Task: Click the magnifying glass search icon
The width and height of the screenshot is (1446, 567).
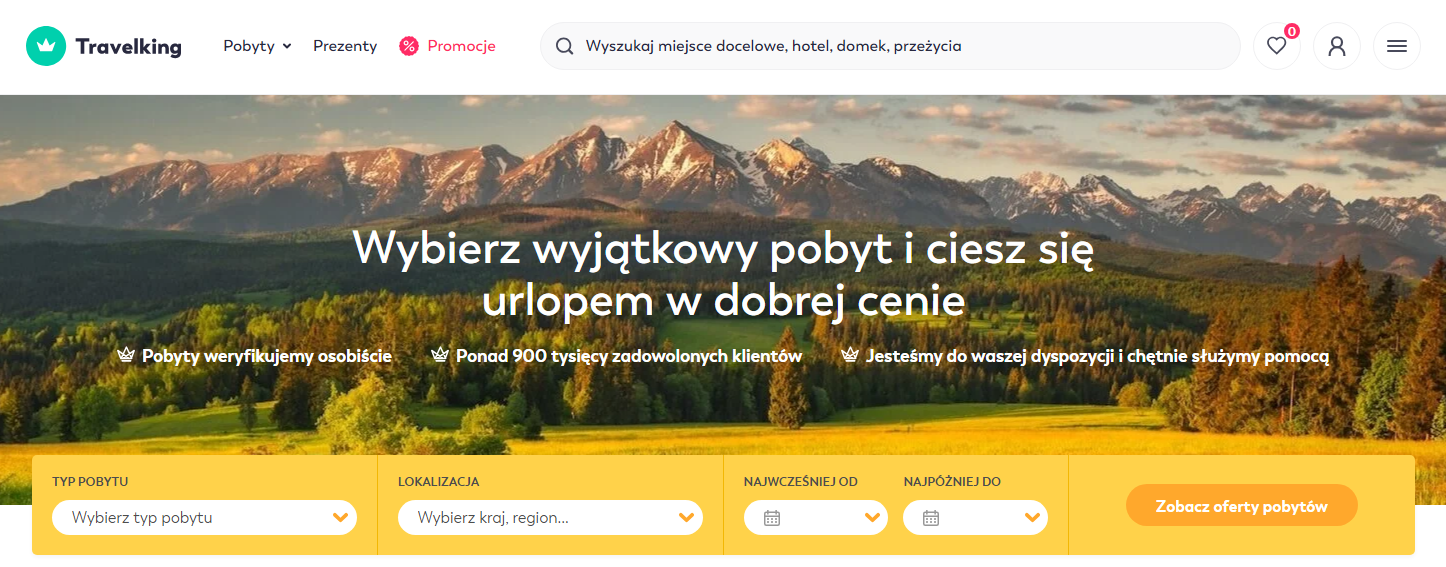Action: [x=565, y=46]
